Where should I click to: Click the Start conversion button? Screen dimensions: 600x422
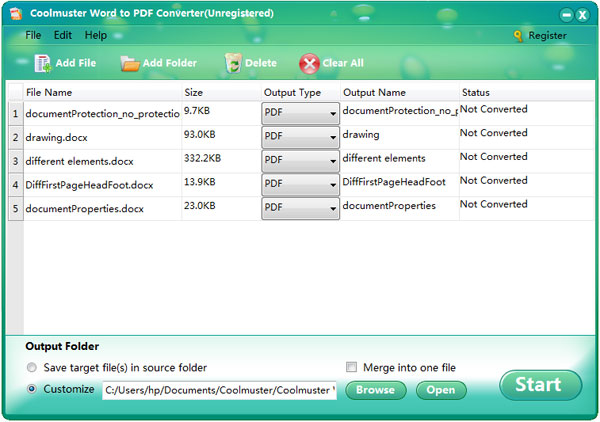click(x=540, y=385)
